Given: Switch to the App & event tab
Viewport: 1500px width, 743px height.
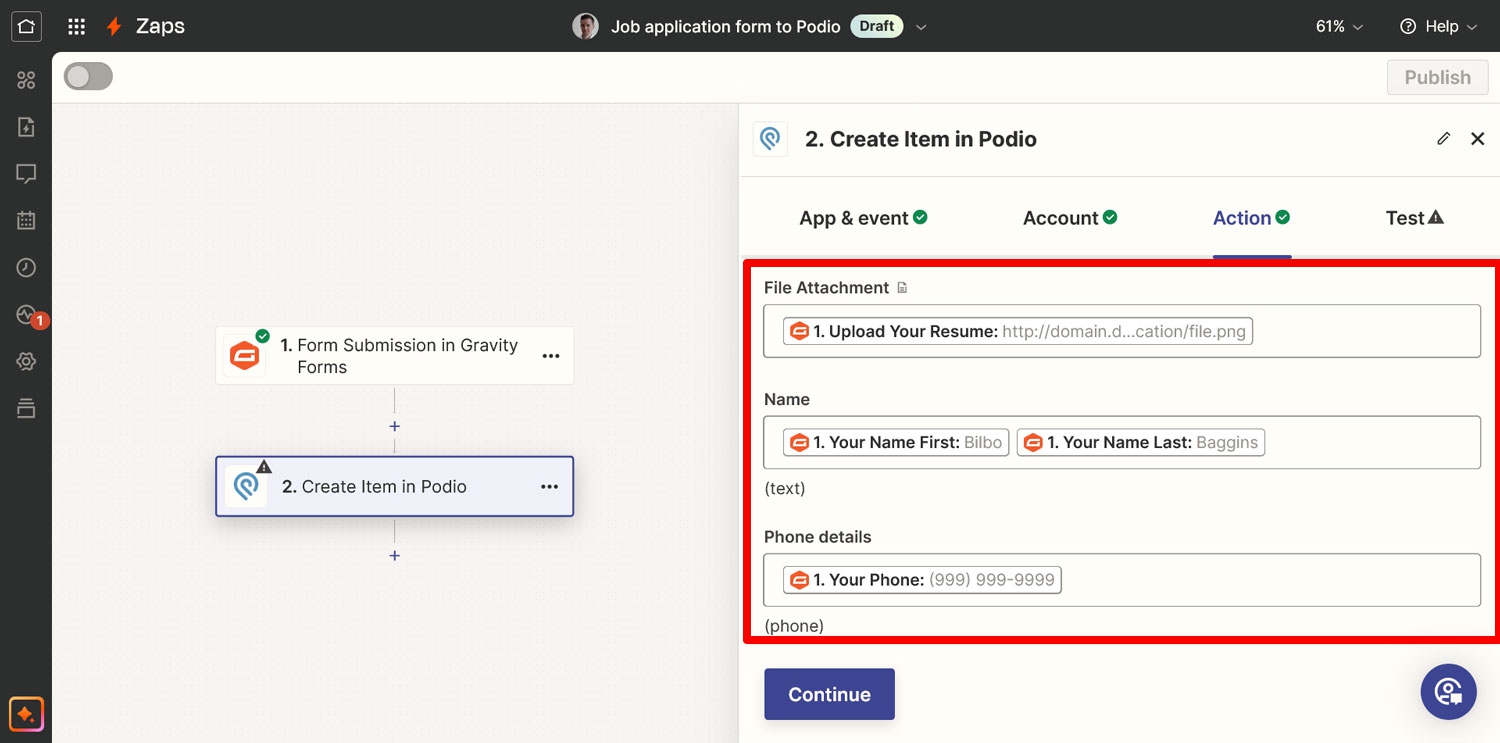Looking at the screenshot, I should [863, 218].
